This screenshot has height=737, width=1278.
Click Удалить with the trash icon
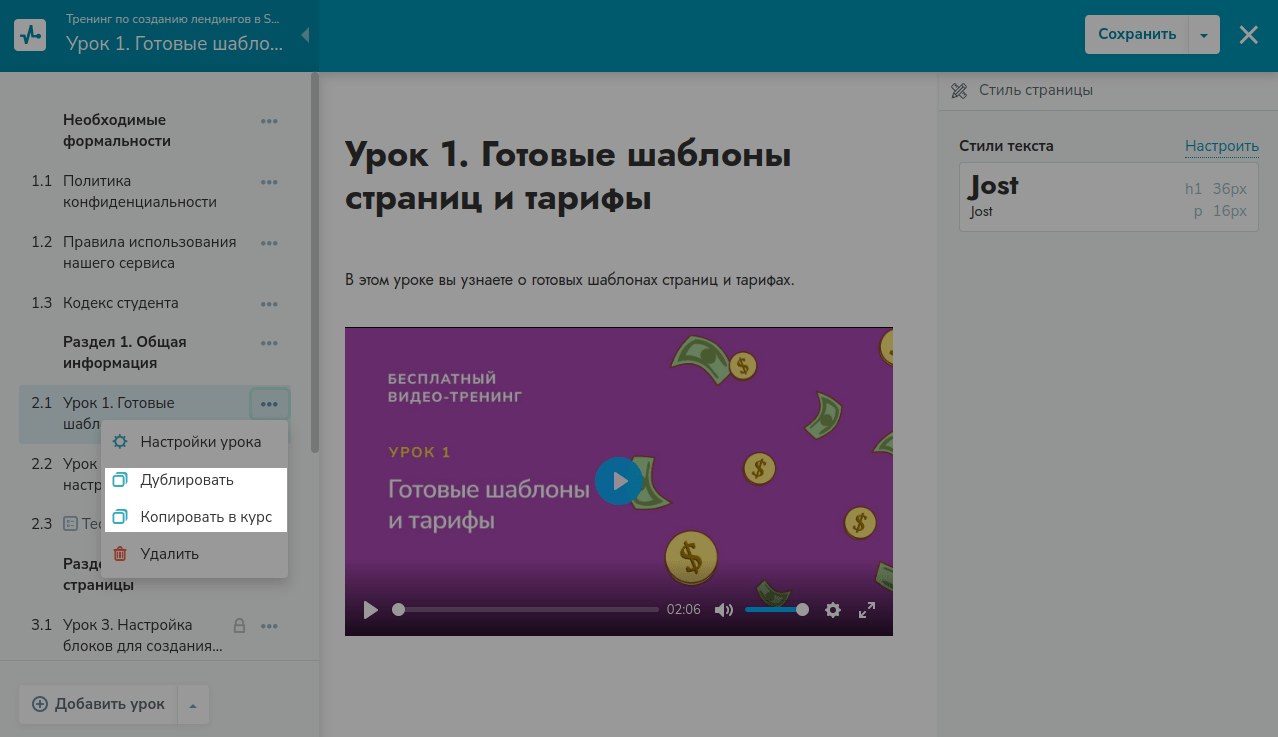click(x=169, y=554)
